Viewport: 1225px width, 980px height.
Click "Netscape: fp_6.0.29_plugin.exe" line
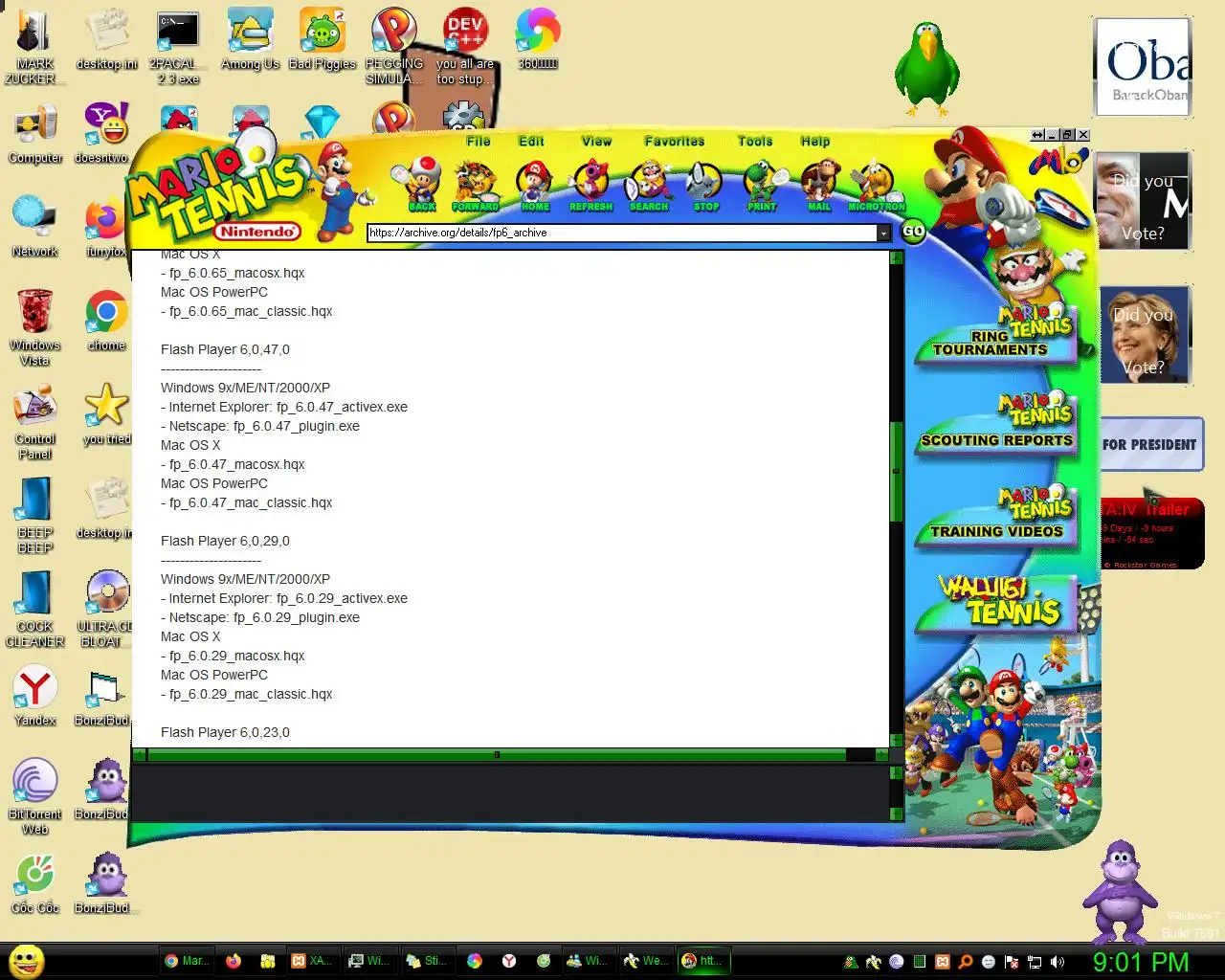pyautogui.click(x=260, y=617)
